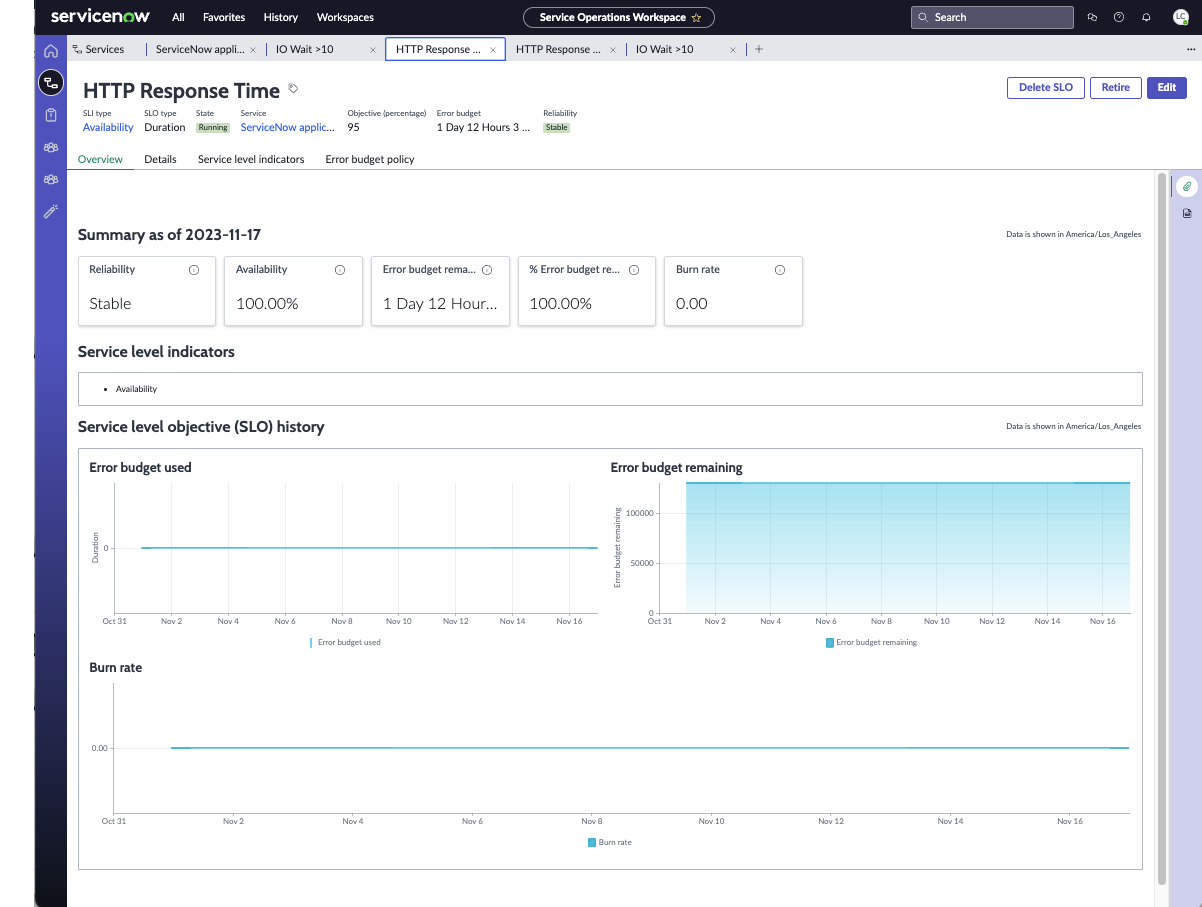This screenshot has width=1202, height=907.
Task: Open the Favorites menu
Action: point(224,17)
